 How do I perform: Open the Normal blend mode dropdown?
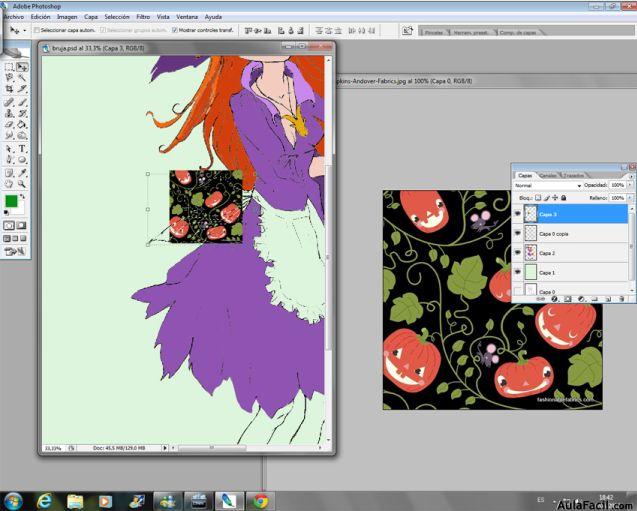[x=547, y=185]
